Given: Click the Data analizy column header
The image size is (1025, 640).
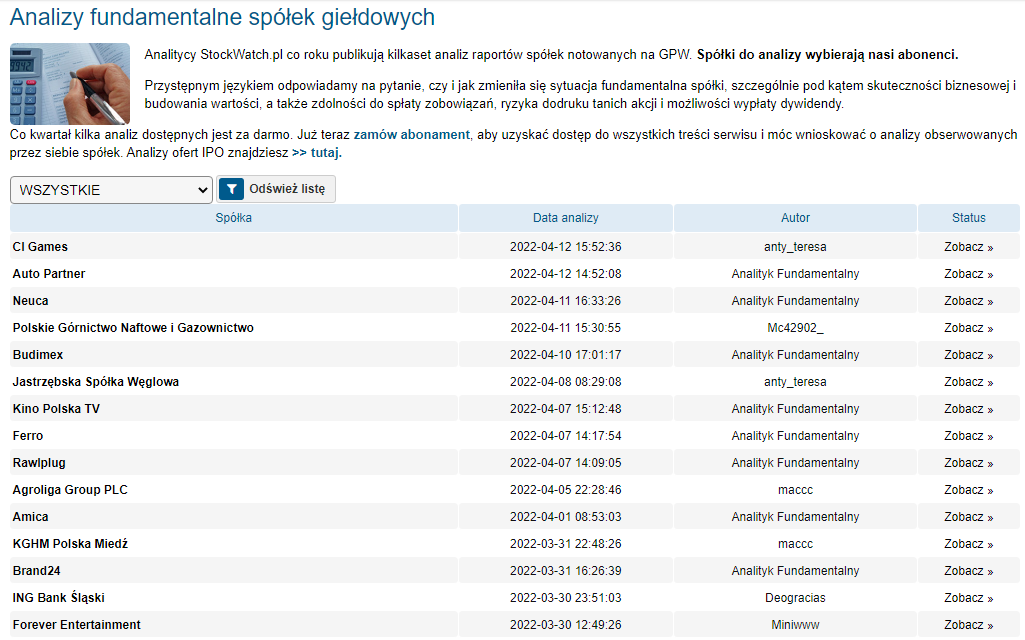Looking at the screenshot, I should point(565,218).
